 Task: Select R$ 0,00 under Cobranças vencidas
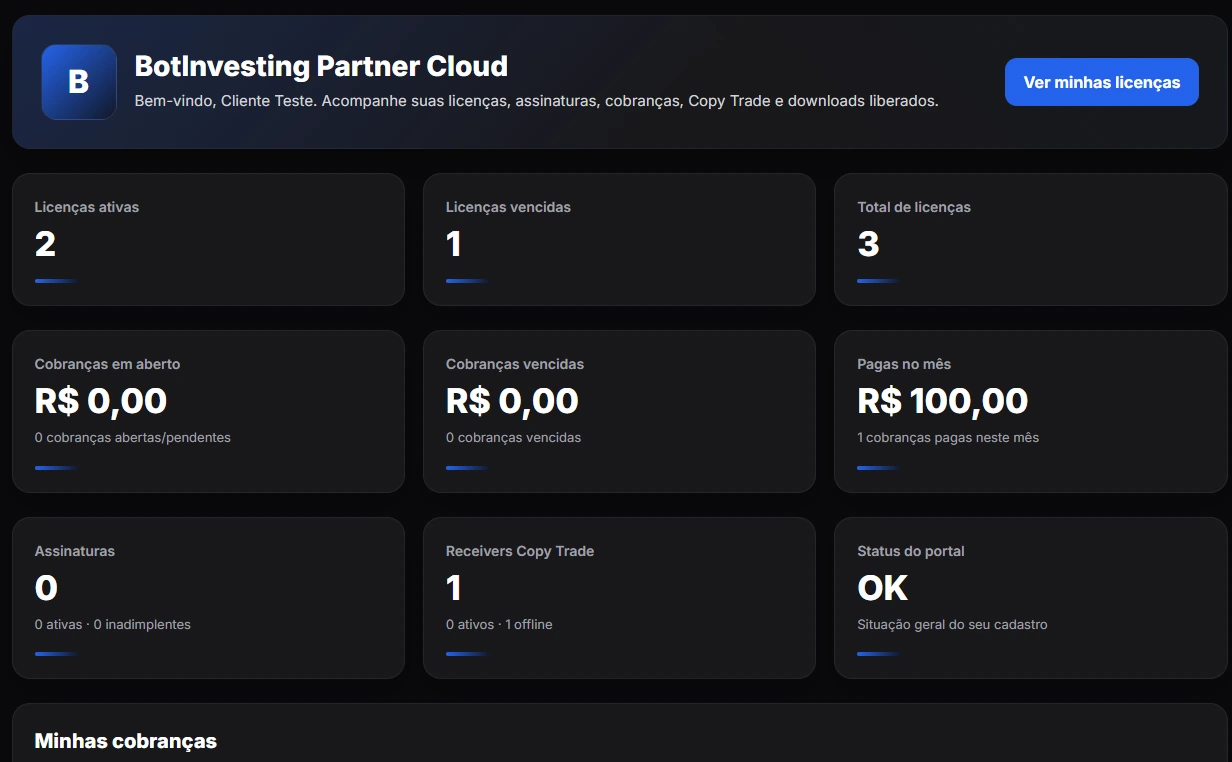point(512,401)
